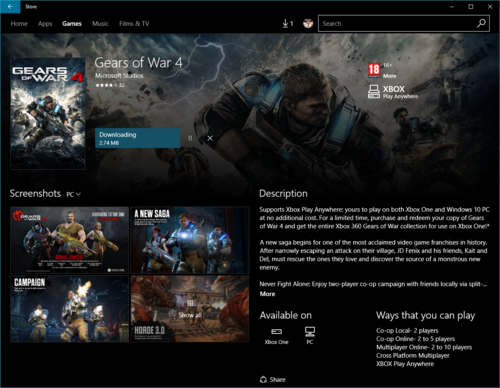Open the Gears of War 4 box art

coord(48,114)
